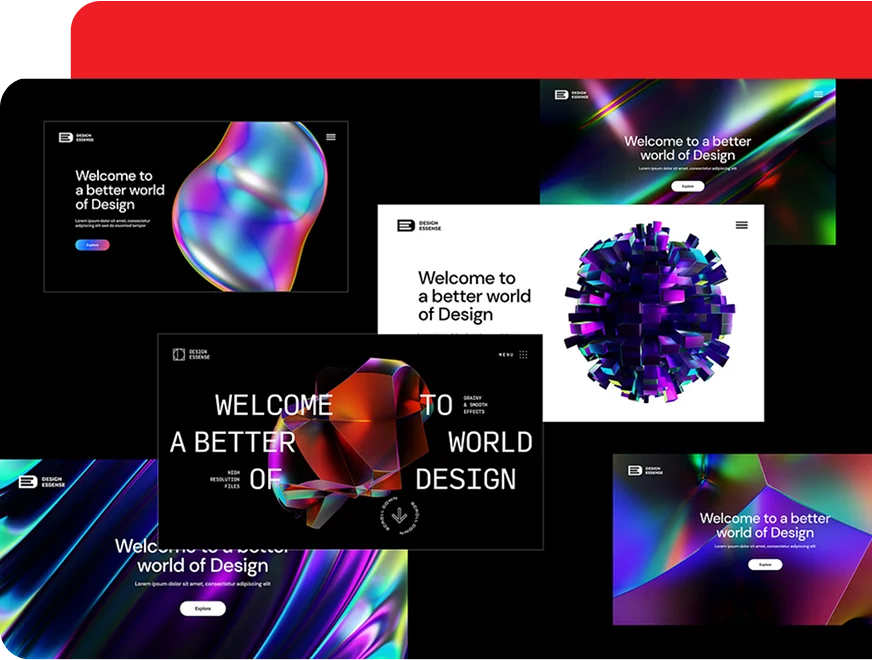Click the white Explore button on the rainbow streak mockup

687,186
